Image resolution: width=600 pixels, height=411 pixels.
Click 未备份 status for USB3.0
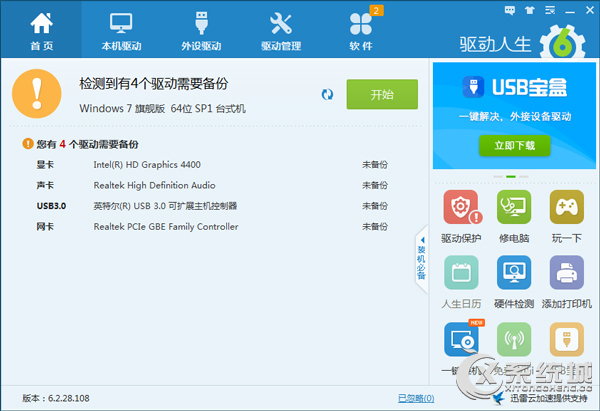tap(375, 206)
